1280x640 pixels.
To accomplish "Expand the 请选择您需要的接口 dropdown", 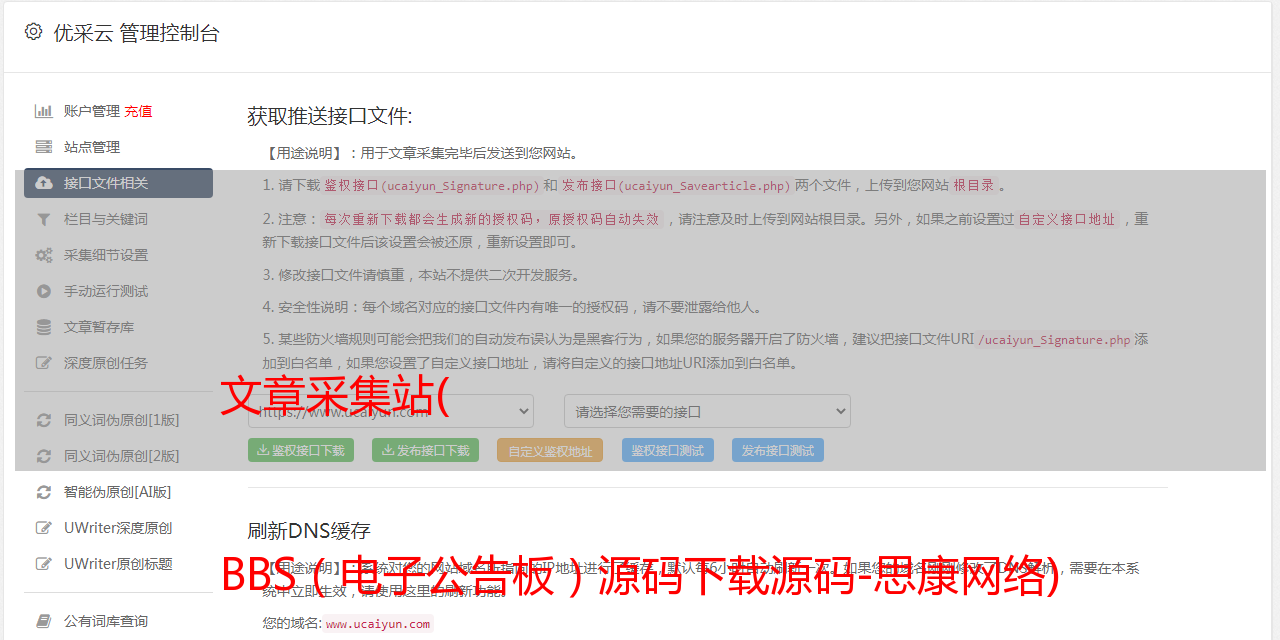I will coord(707,411).
